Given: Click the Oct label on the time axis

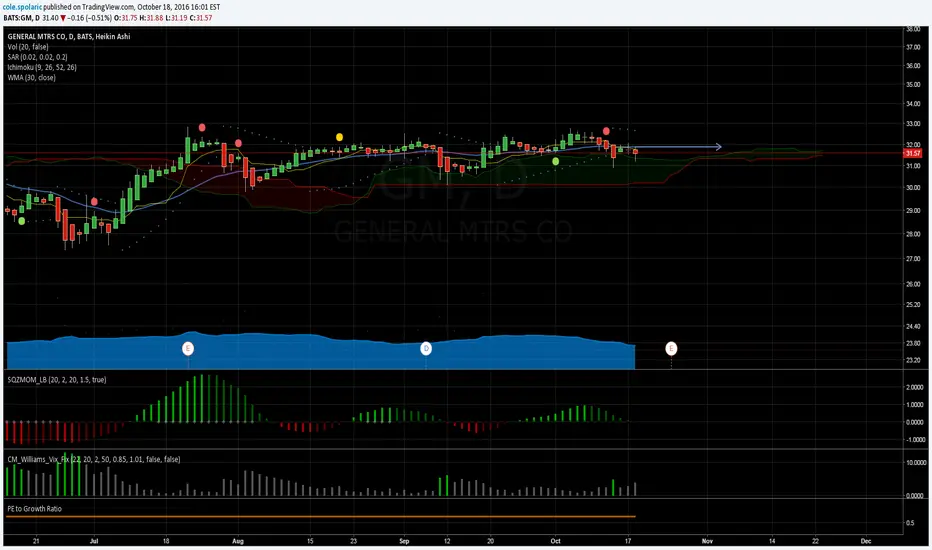Looking at the screenshot, I should [555, 541].
